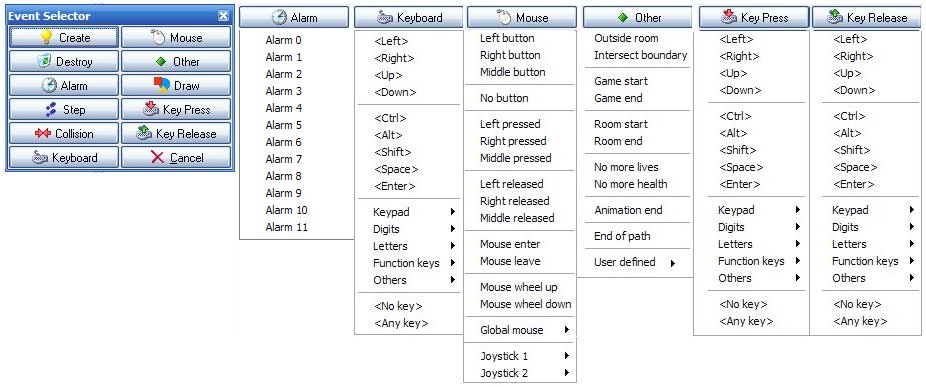
Task: Select Alarm 5 from the Alarm list
Action: point(283,125)
